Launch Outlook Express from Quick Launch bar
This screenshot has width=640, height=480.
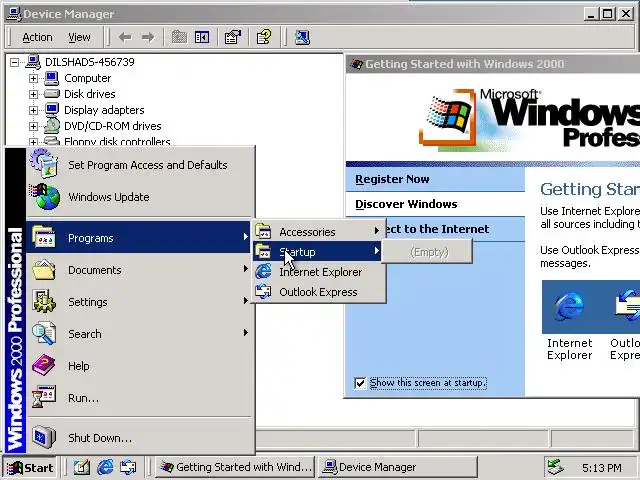(x=128, y=467)
